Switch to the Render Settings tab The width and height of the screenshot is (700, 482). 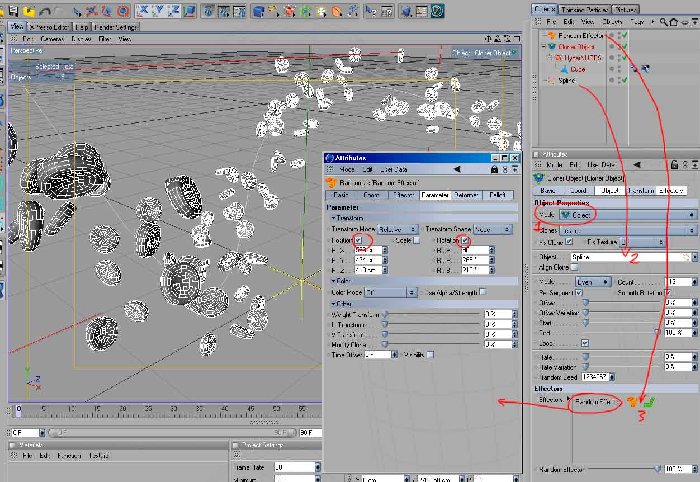click(116, 27)
